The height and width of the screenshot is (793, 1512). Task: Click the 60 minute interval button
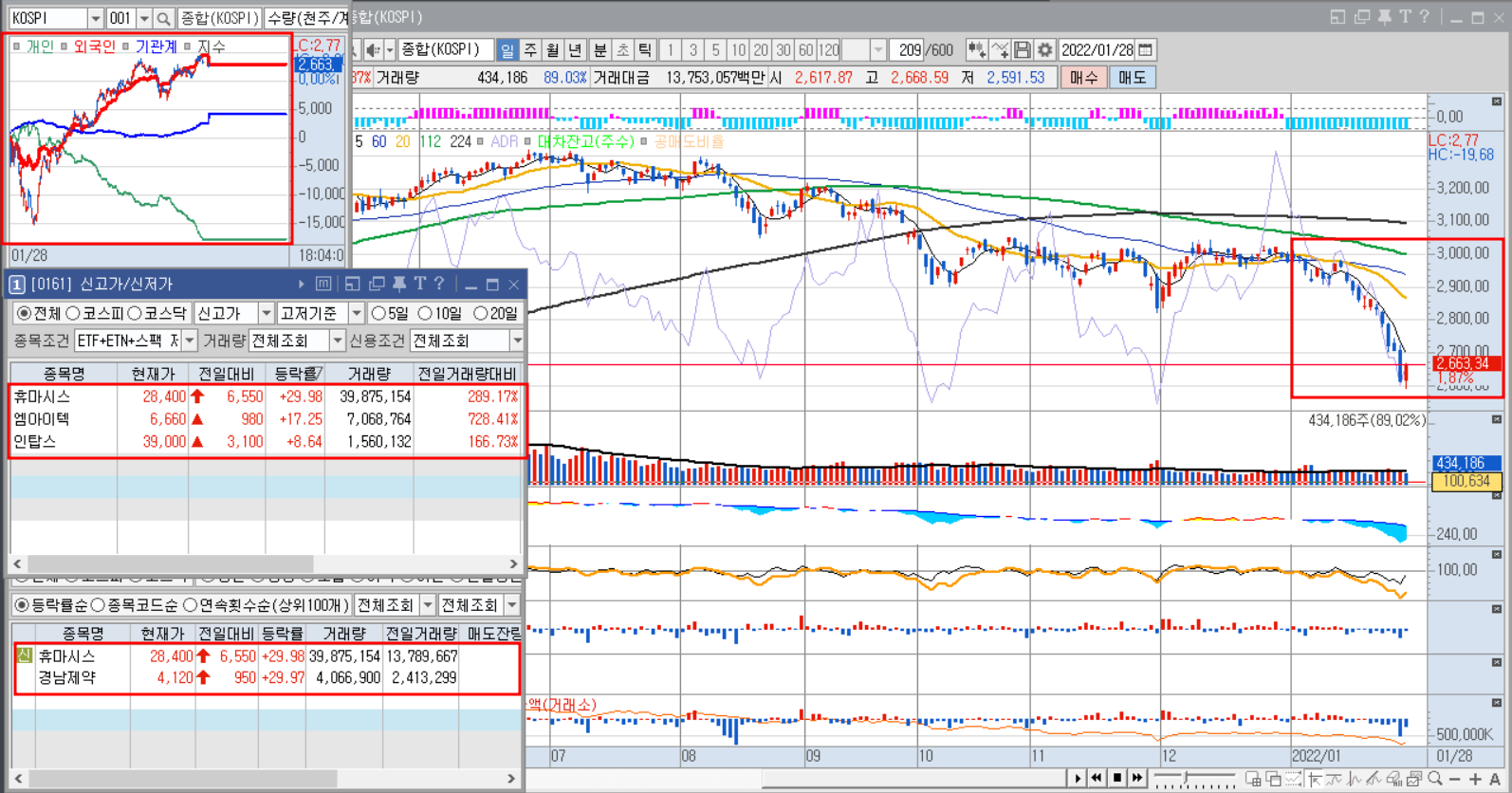pos(805,50)
